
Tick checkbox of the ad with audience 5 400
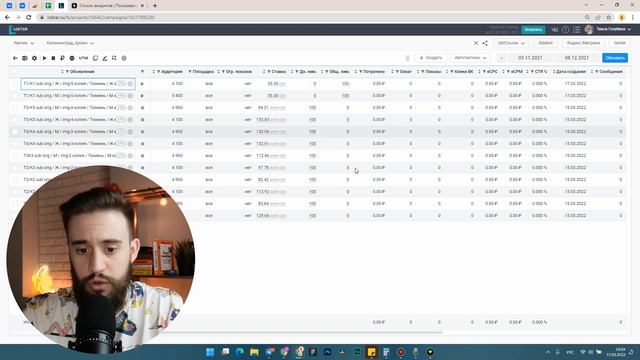pos(15,96)
